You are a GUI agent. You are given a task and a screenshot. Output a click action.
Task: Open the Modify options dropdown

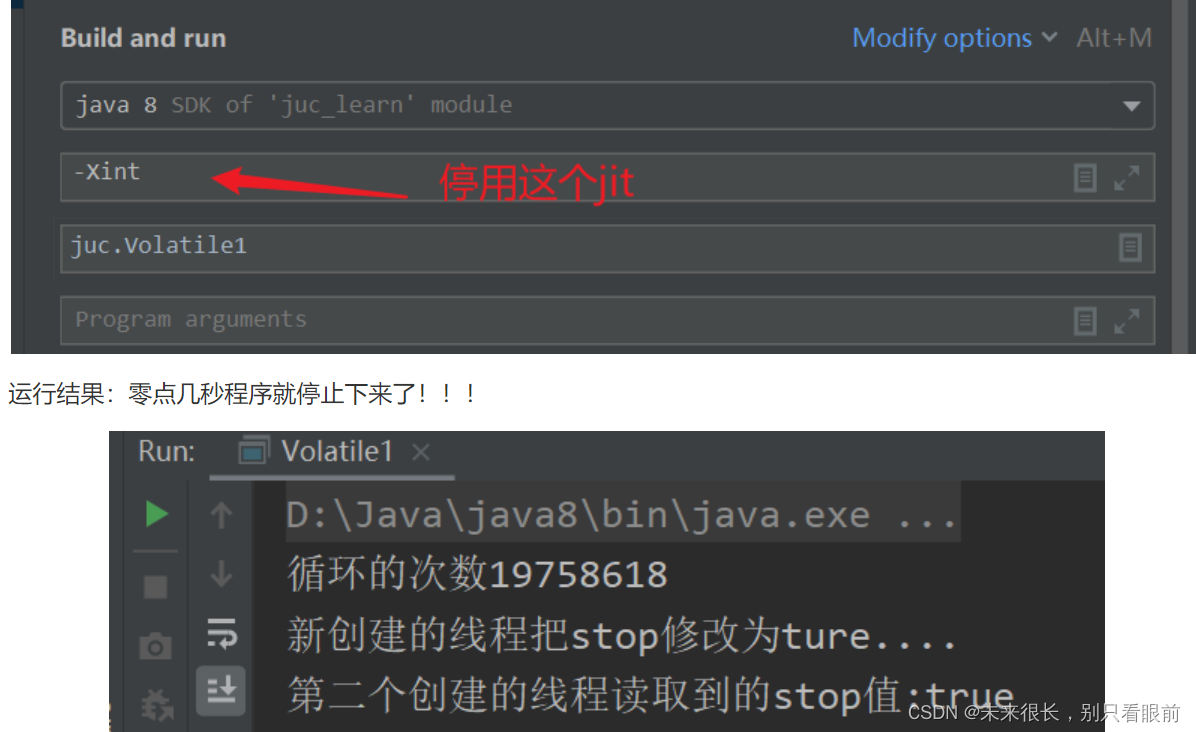[955, 37]
